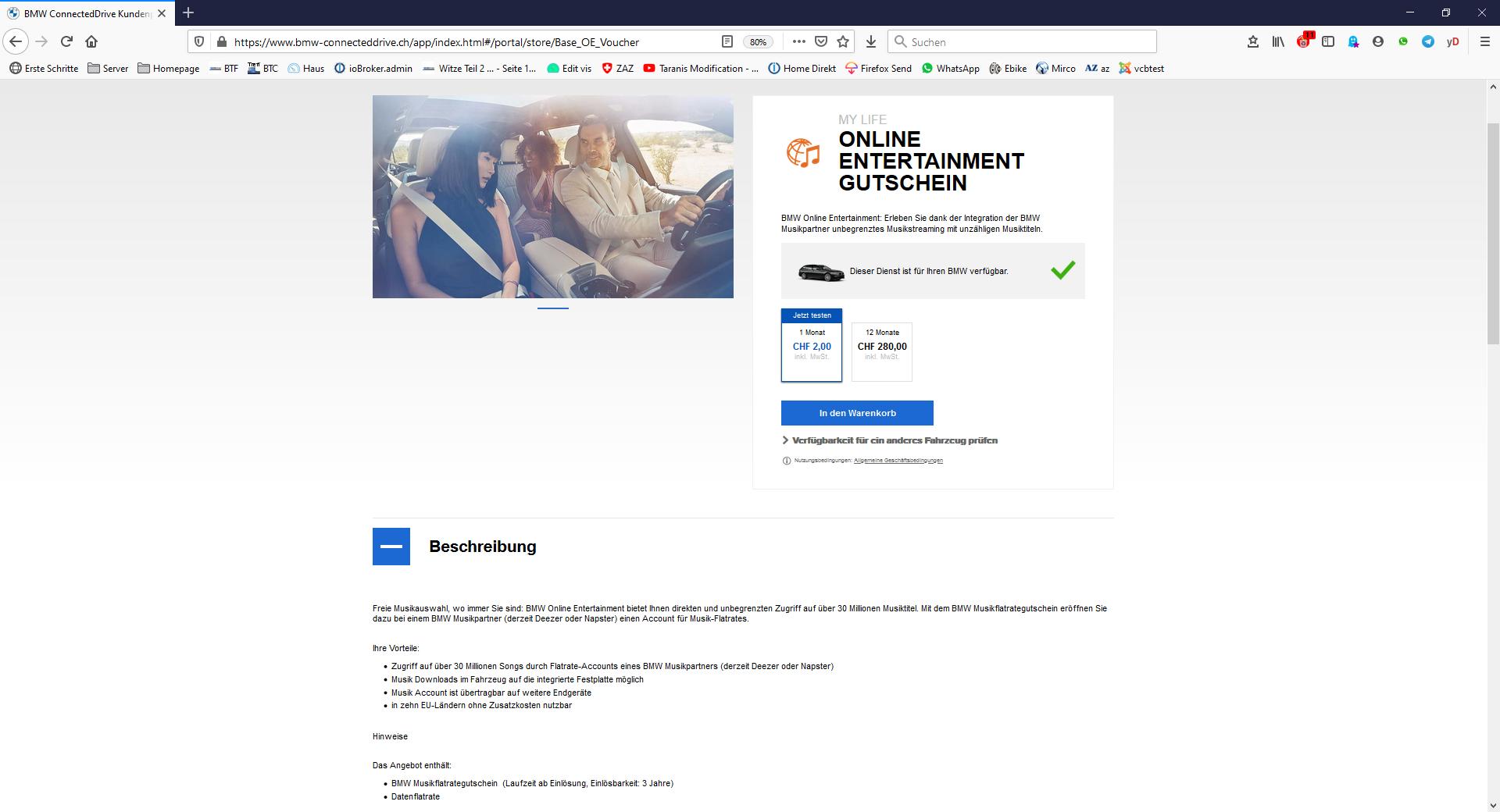Viewport: 1500px width, 812px height.
Task: Open the Firefox library menu
Action: pyautogui.click(x=1278, y=41)
